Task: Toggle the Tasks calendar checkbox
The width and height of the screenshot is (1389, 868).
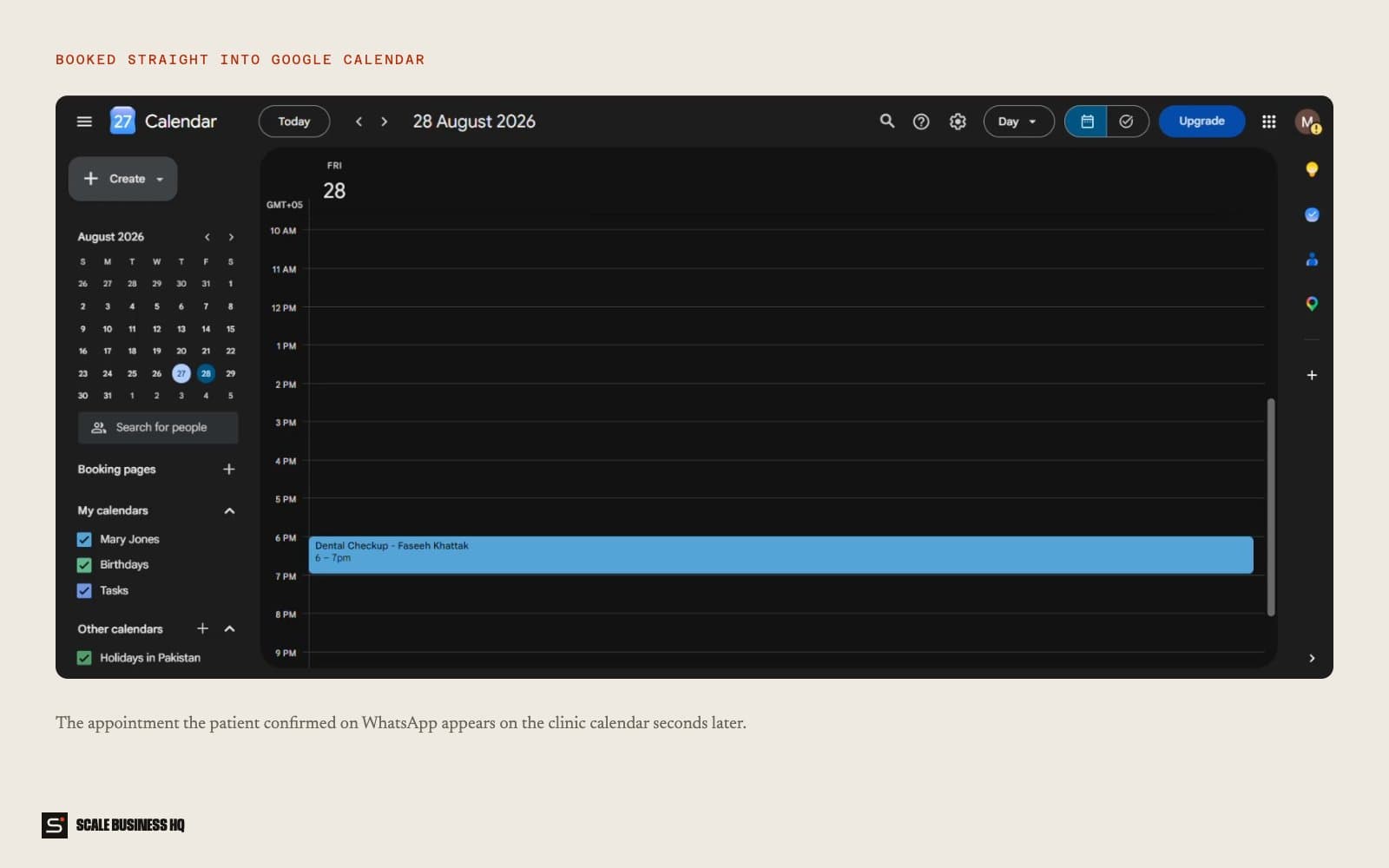Action: point(84,590)
